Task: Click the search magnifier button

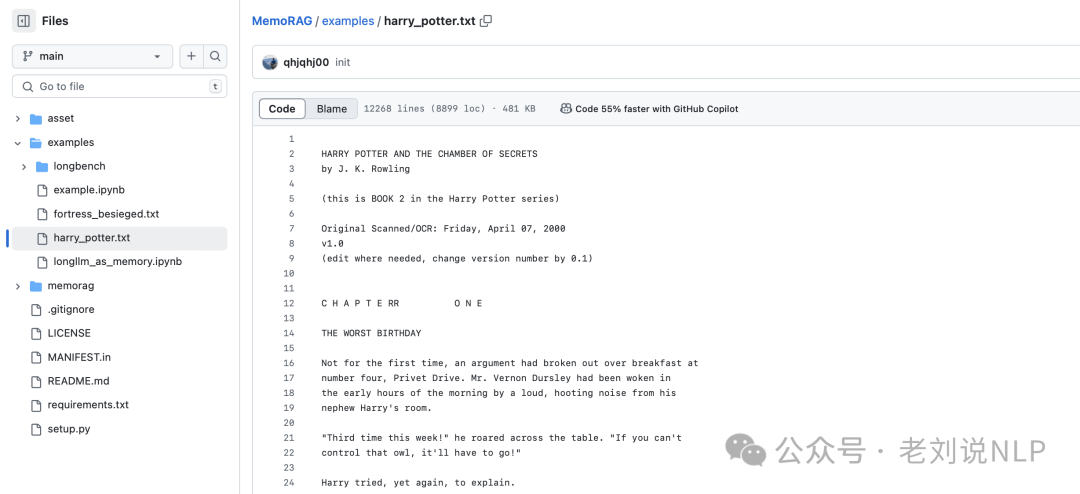Action: [x=215, y=56]
